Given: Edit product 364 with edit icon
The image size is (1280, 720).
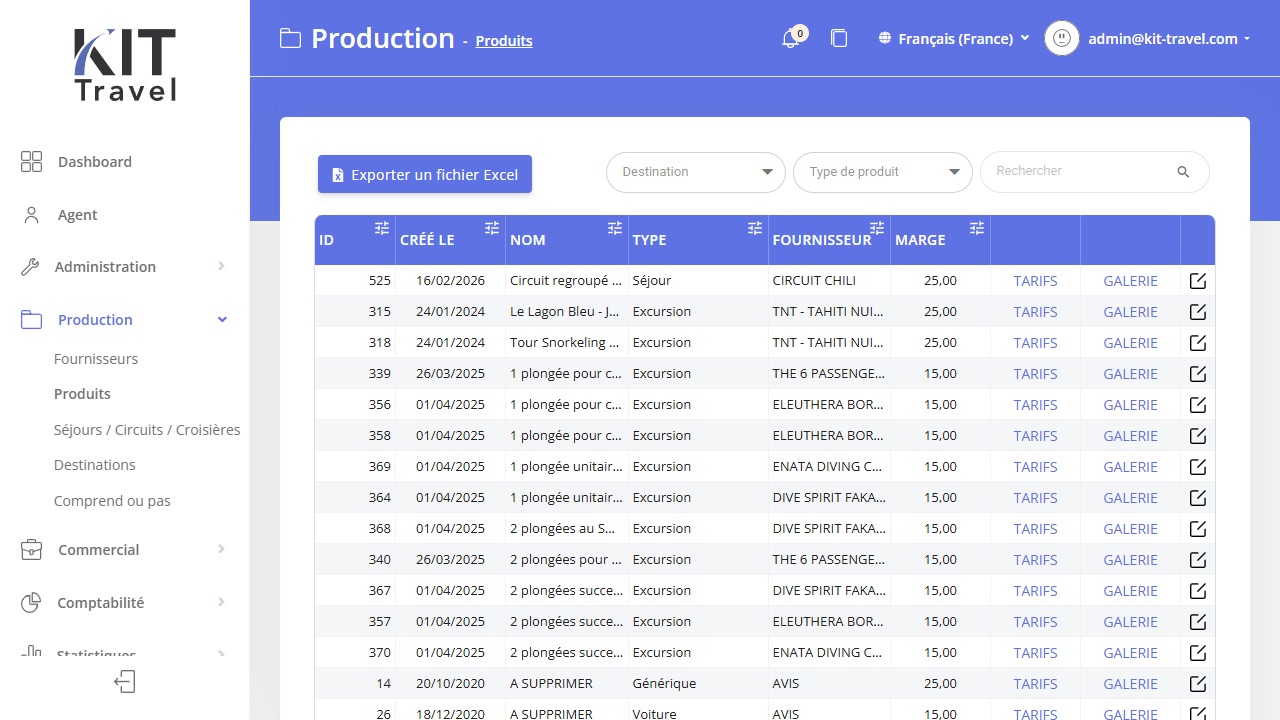Looking at the screenshot, I should pos(1198,498).
